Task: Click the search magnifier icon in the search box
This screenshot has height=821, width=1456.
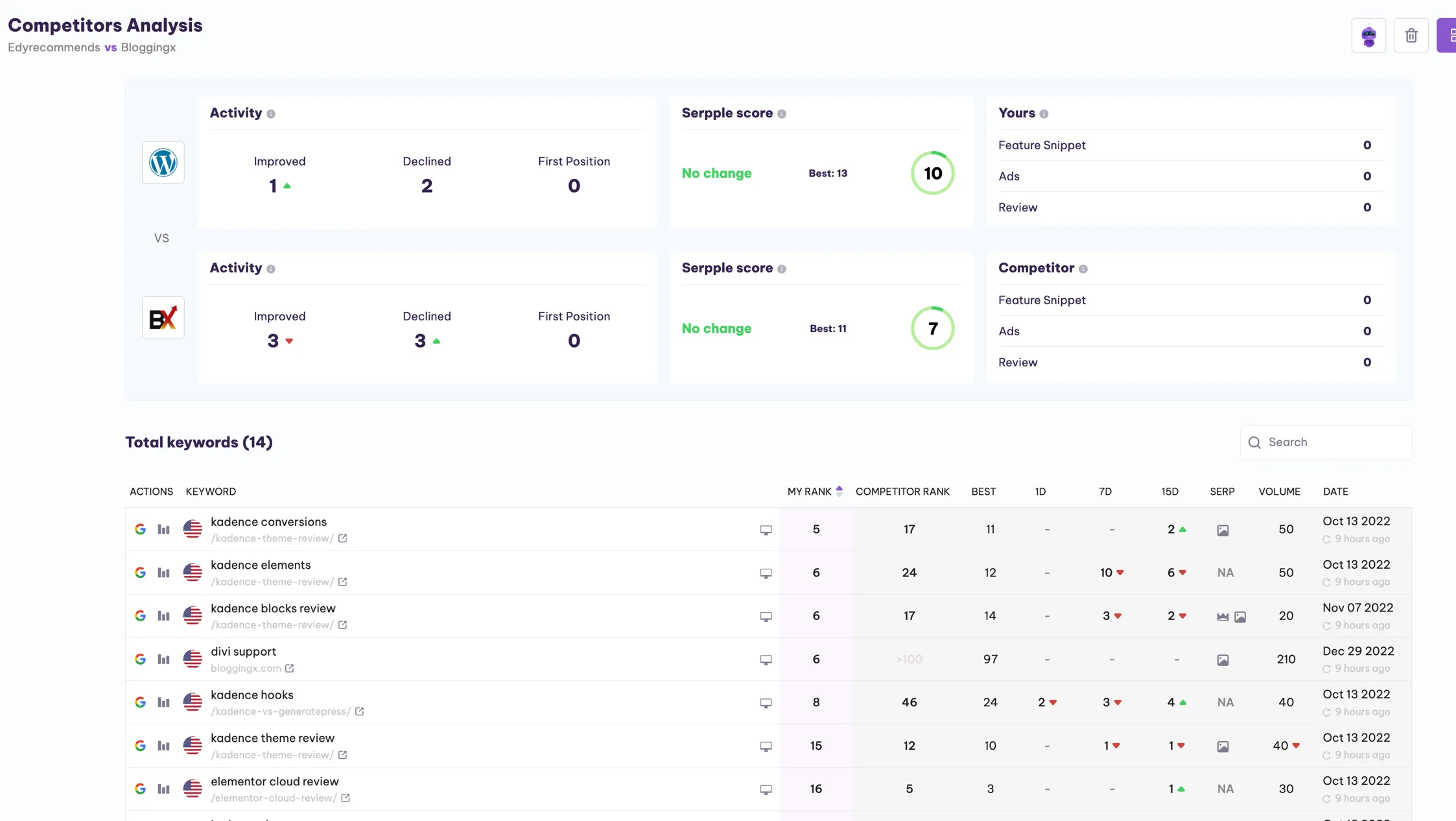Action: click(1255, 442)
